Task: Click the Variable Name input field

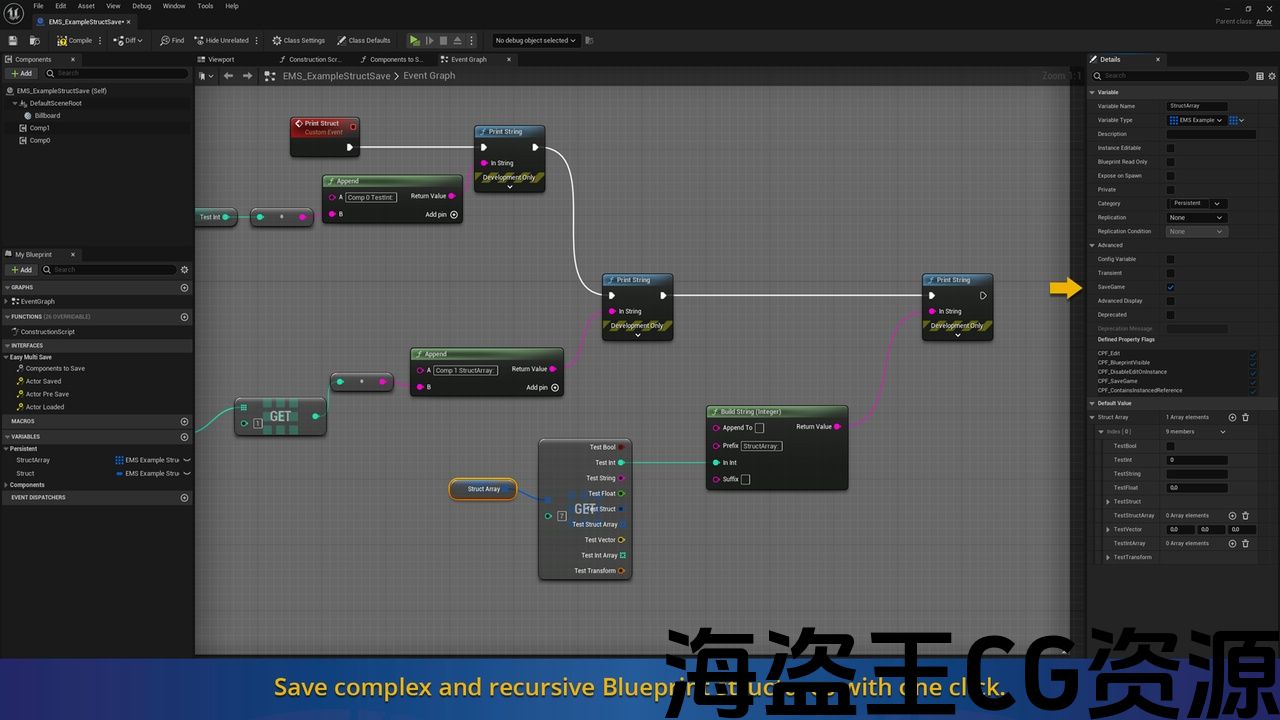Action: 1210,106
